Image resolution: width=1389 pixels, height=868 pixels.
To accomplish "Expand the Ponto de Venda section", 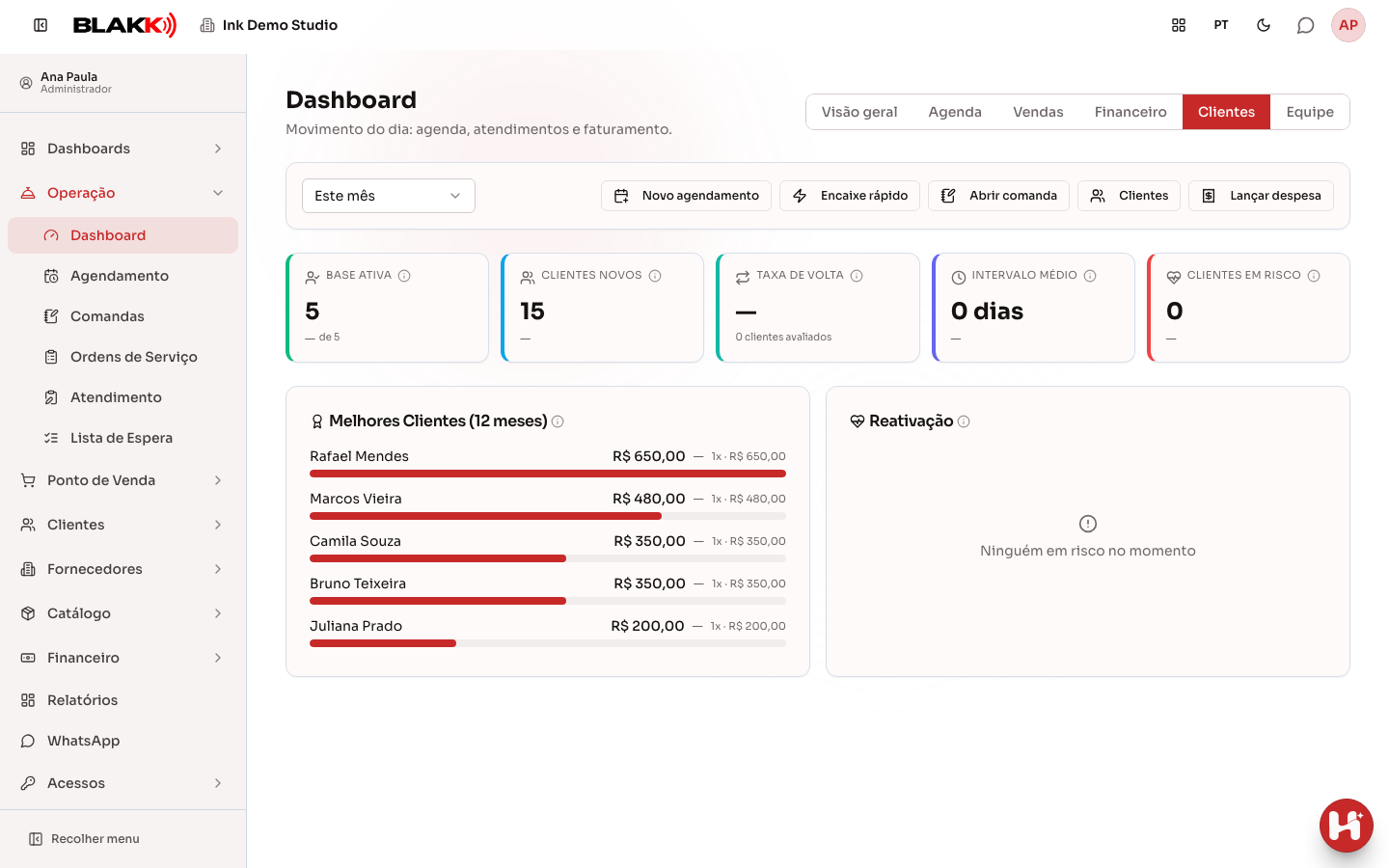I will [123, 480].
